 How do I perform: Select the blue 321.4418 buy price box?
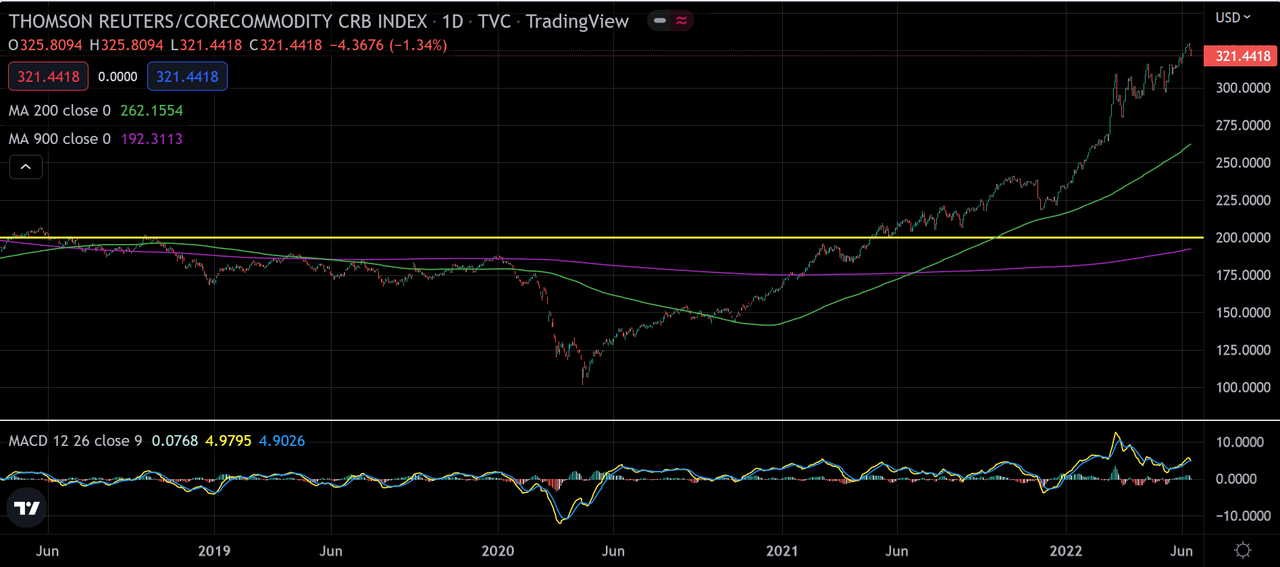pyautogui.click(x=188, y=77)
